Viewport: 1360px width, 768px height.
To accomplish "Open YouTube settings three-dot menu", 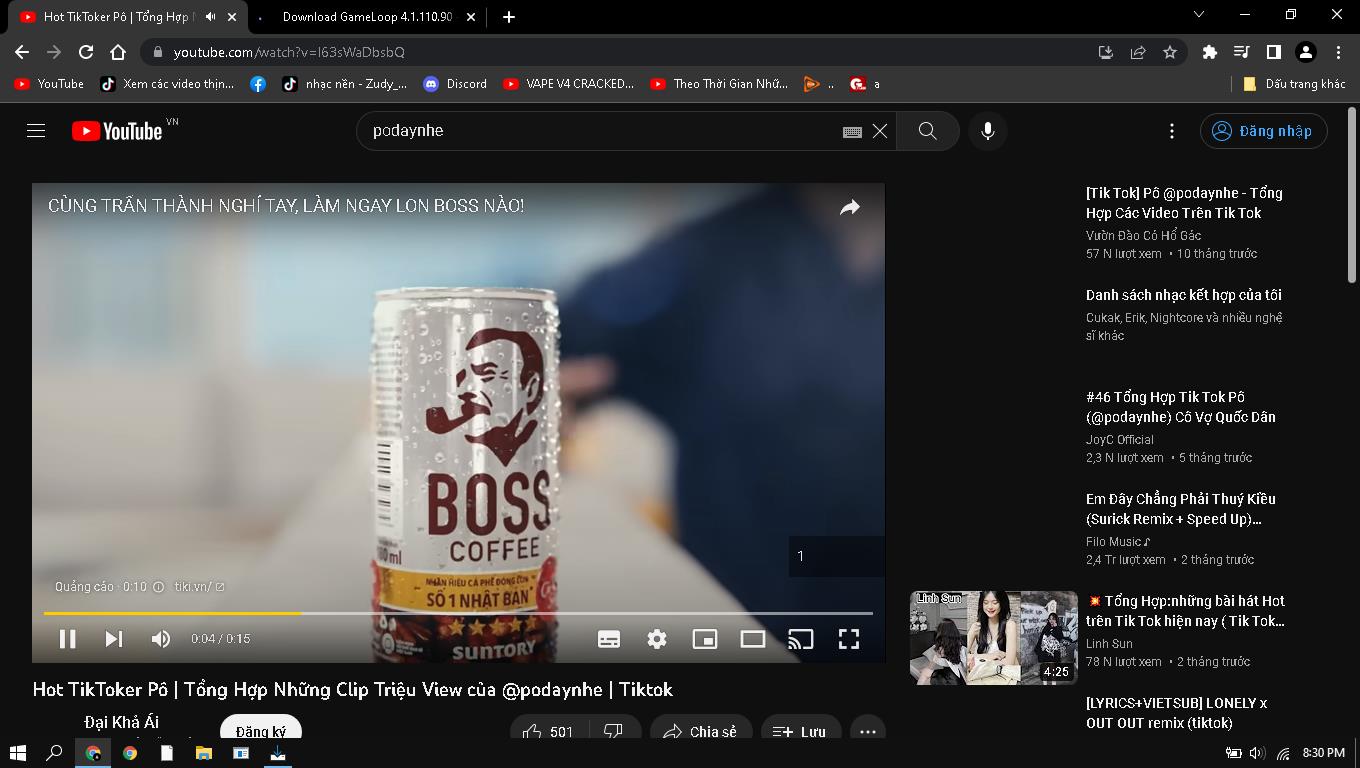I will click(x=1172, y=131).
